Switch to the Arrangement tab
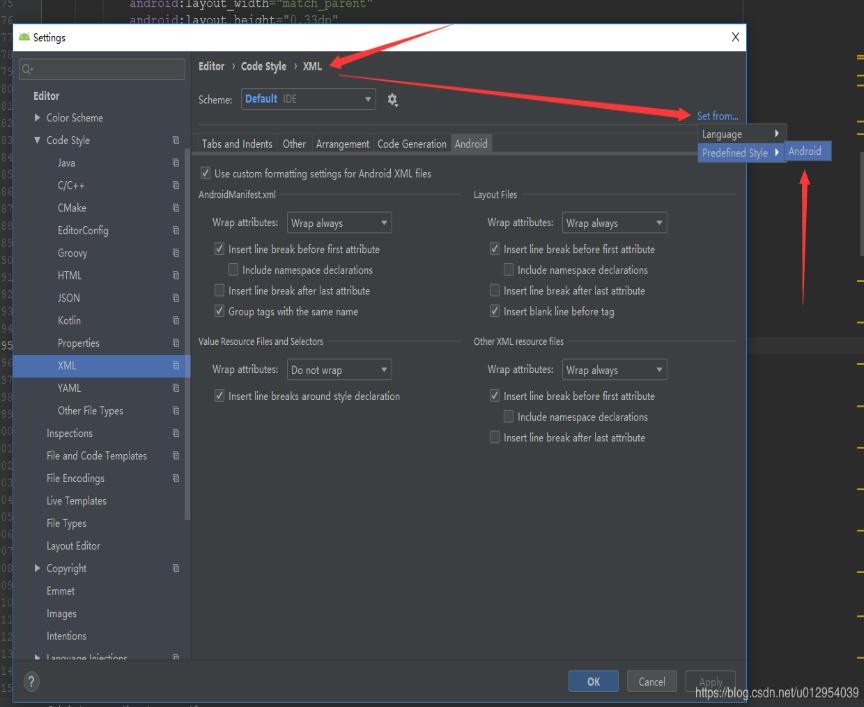Image resolution: width=864 pixels, height=707 pixels. [x=343, y=143]
